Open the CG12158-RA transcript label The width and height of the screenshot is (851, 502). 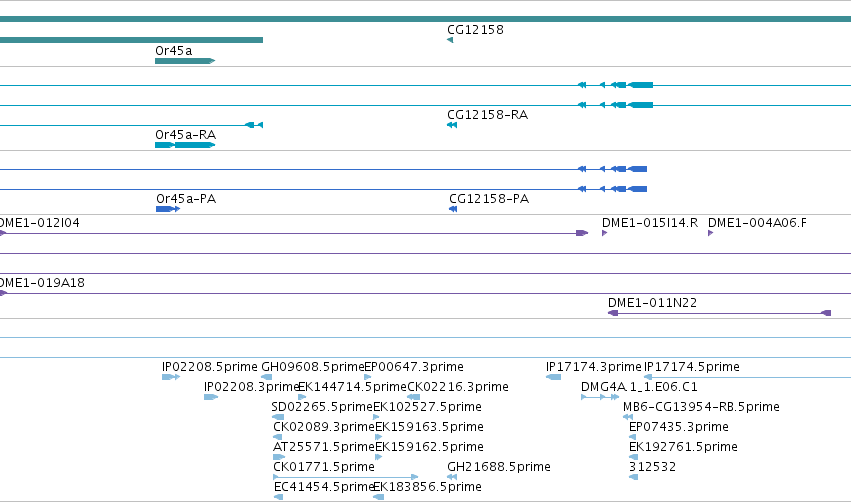pyautogui.click(x=487, y=115)
